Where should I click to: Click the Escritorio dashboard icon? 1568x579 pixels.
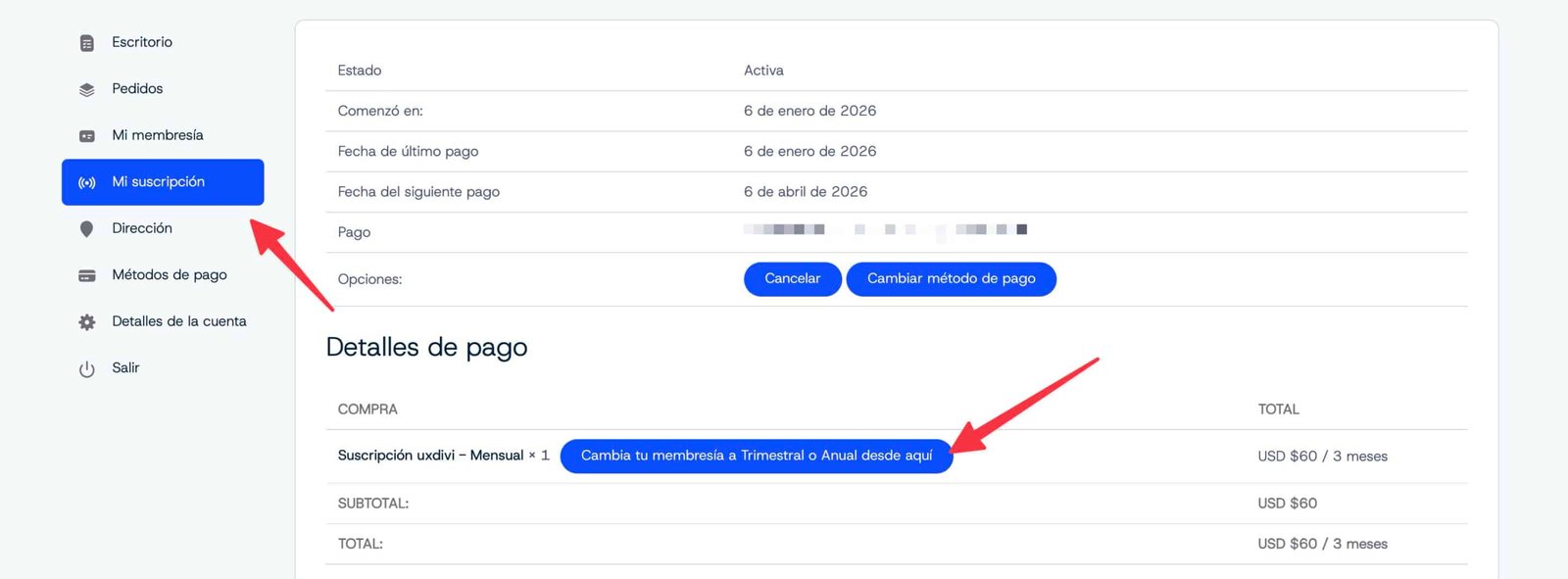87,43
